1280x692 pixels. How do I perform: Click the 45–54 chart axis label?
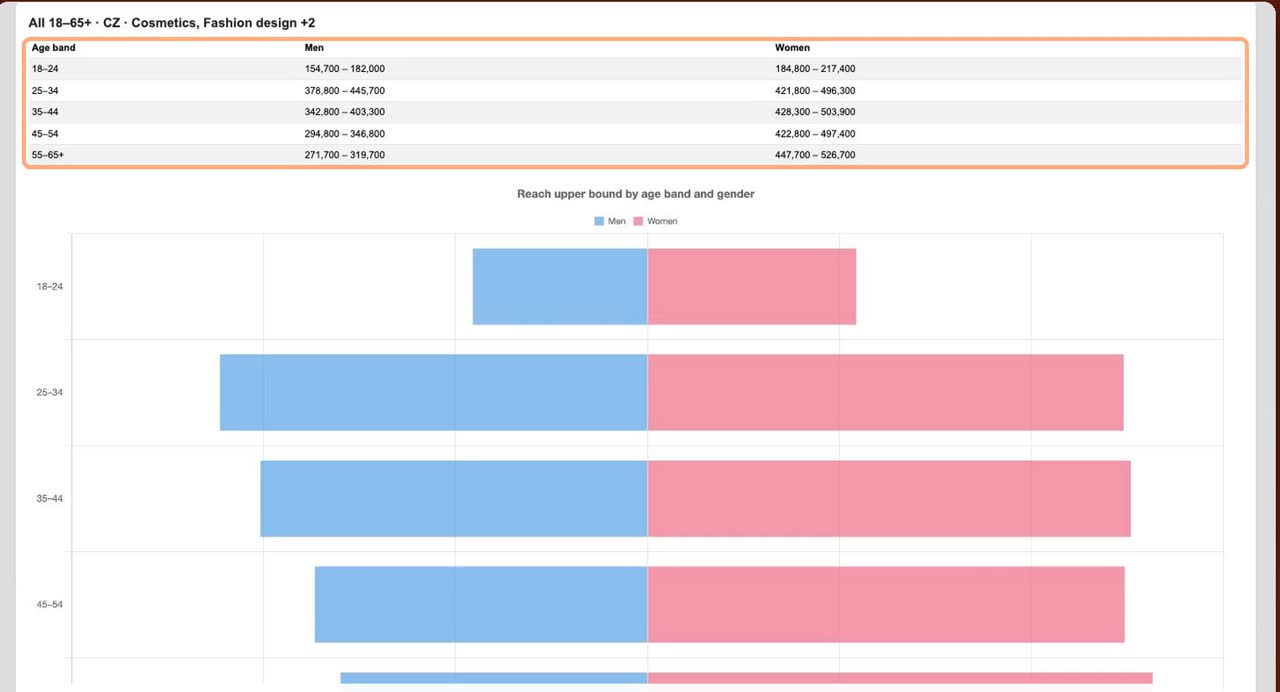pos(50,605)
